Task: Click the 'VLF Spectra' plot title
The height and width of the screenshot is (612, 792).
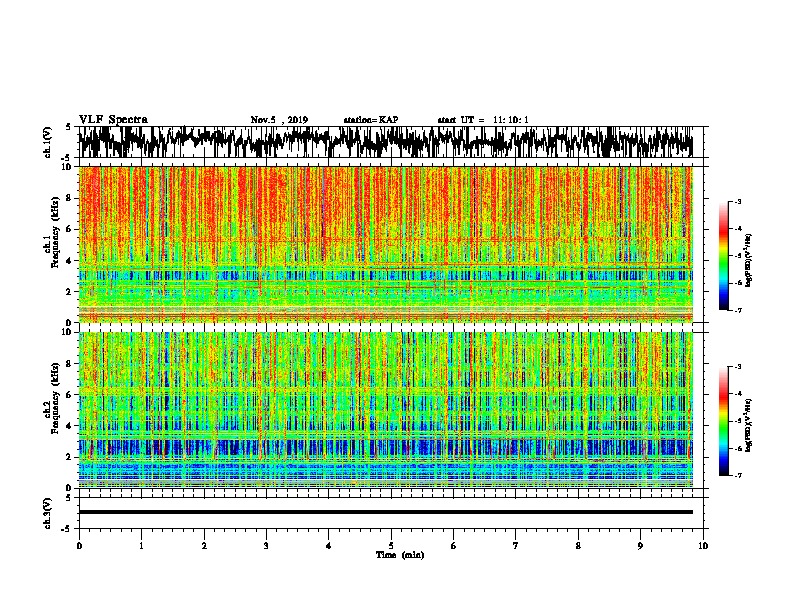Action: pyautogui.click(x=113, y=120)
